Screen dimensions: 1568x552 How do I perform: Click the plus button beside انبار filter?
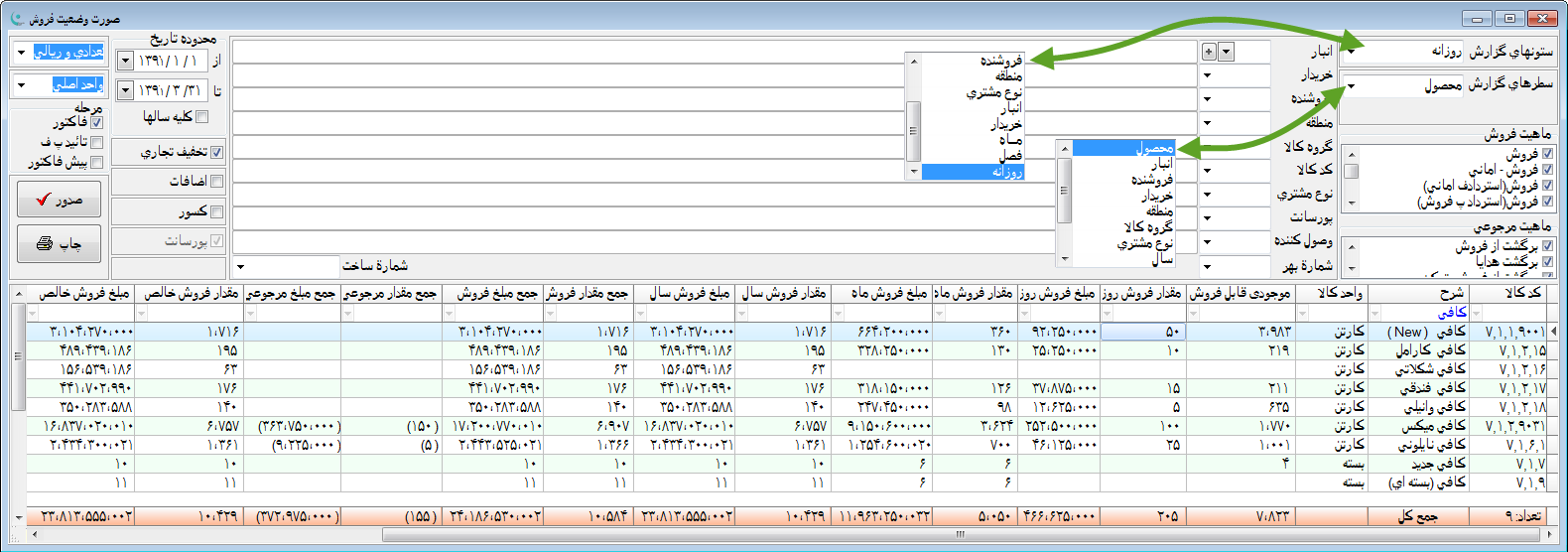pyautogui.click(x=1208, y=52)
